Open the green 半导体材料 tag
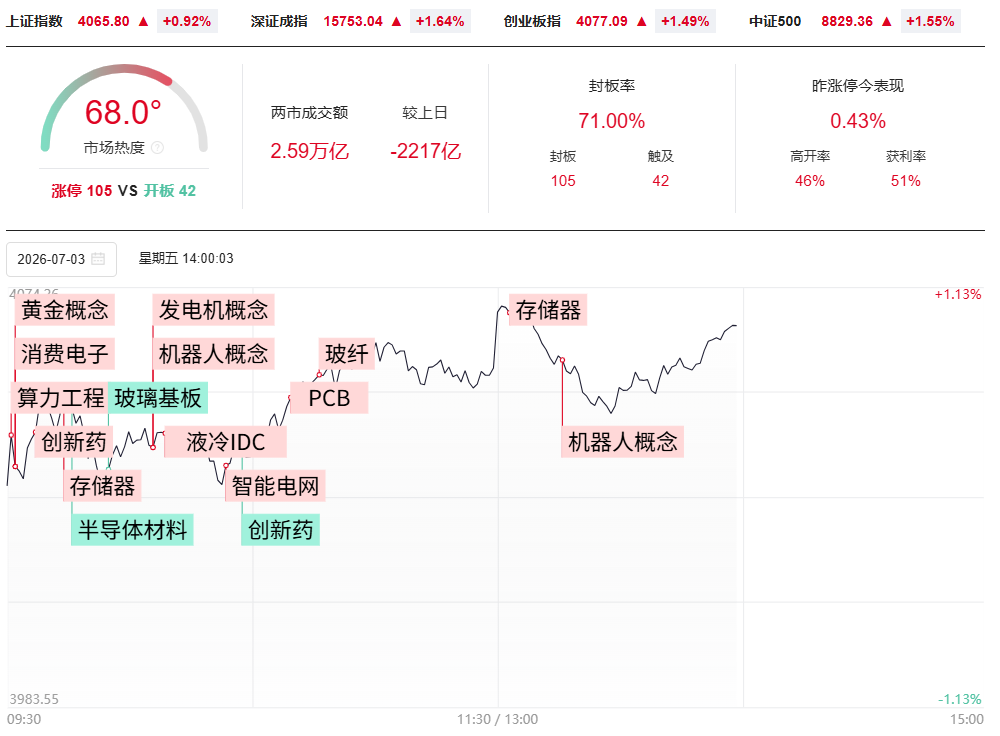The height and width of the screenshot is (736, 1000). (132, 530)
